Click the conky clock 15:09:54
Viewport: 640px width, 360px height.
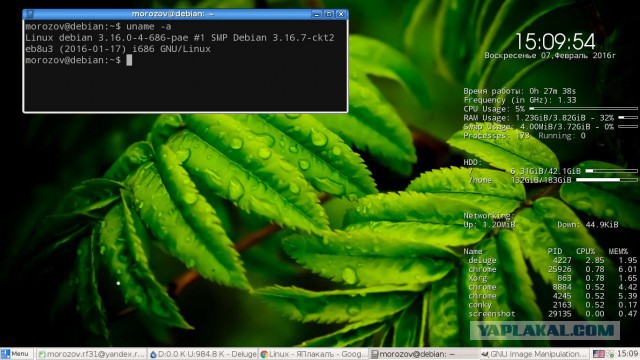556,42
